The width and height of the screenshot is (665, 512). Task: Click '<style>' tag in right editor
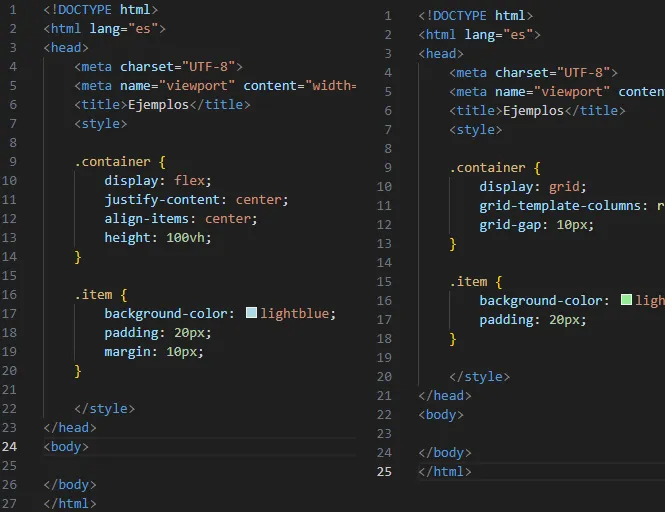[x=475, y=130]
